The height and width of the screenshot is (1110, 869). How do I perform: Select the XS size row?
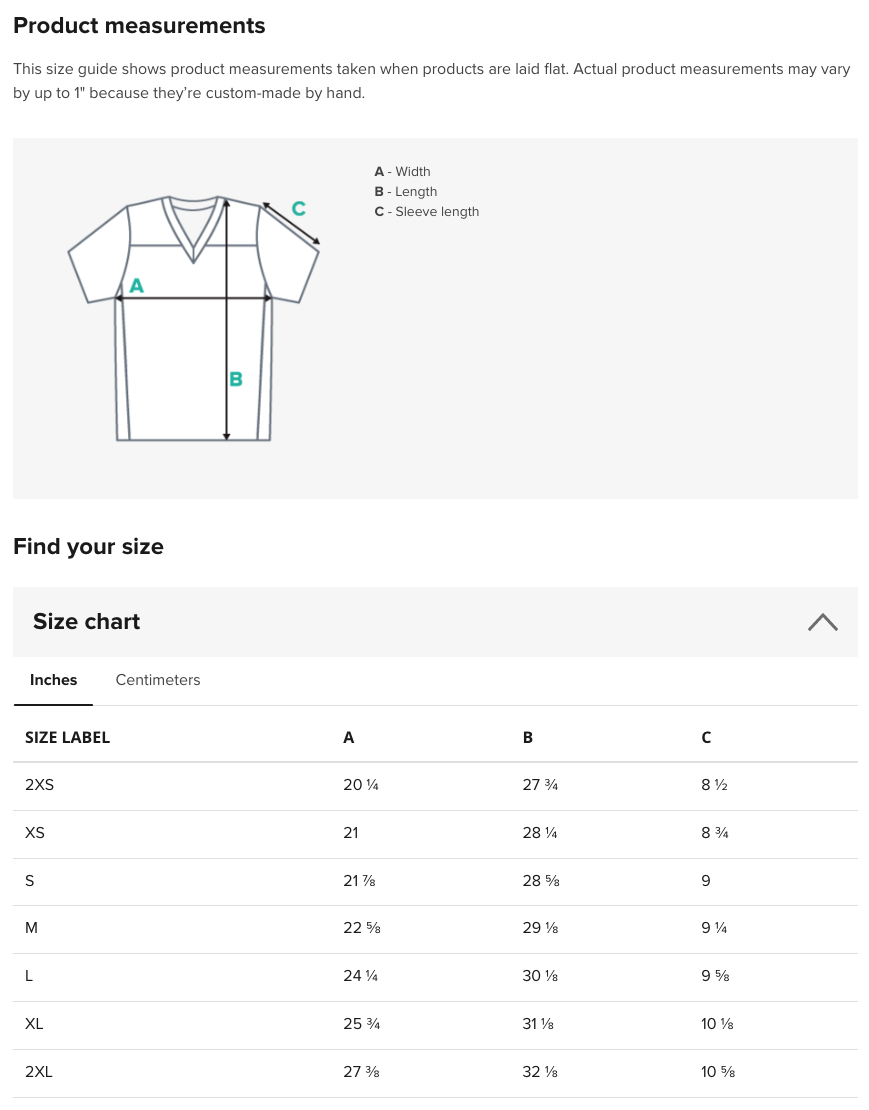click(435, 834)
